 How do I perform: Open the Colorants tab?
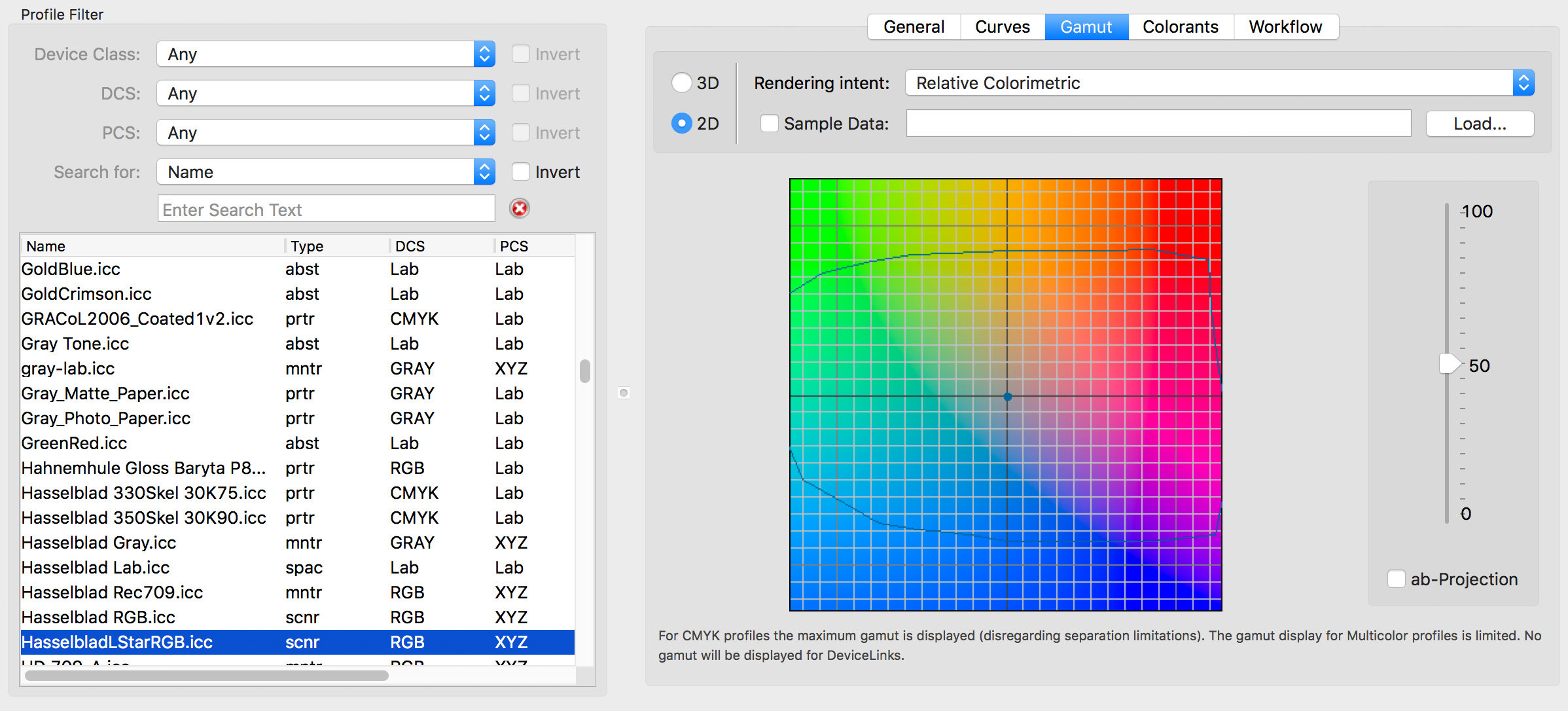[x=1180, y=27]
